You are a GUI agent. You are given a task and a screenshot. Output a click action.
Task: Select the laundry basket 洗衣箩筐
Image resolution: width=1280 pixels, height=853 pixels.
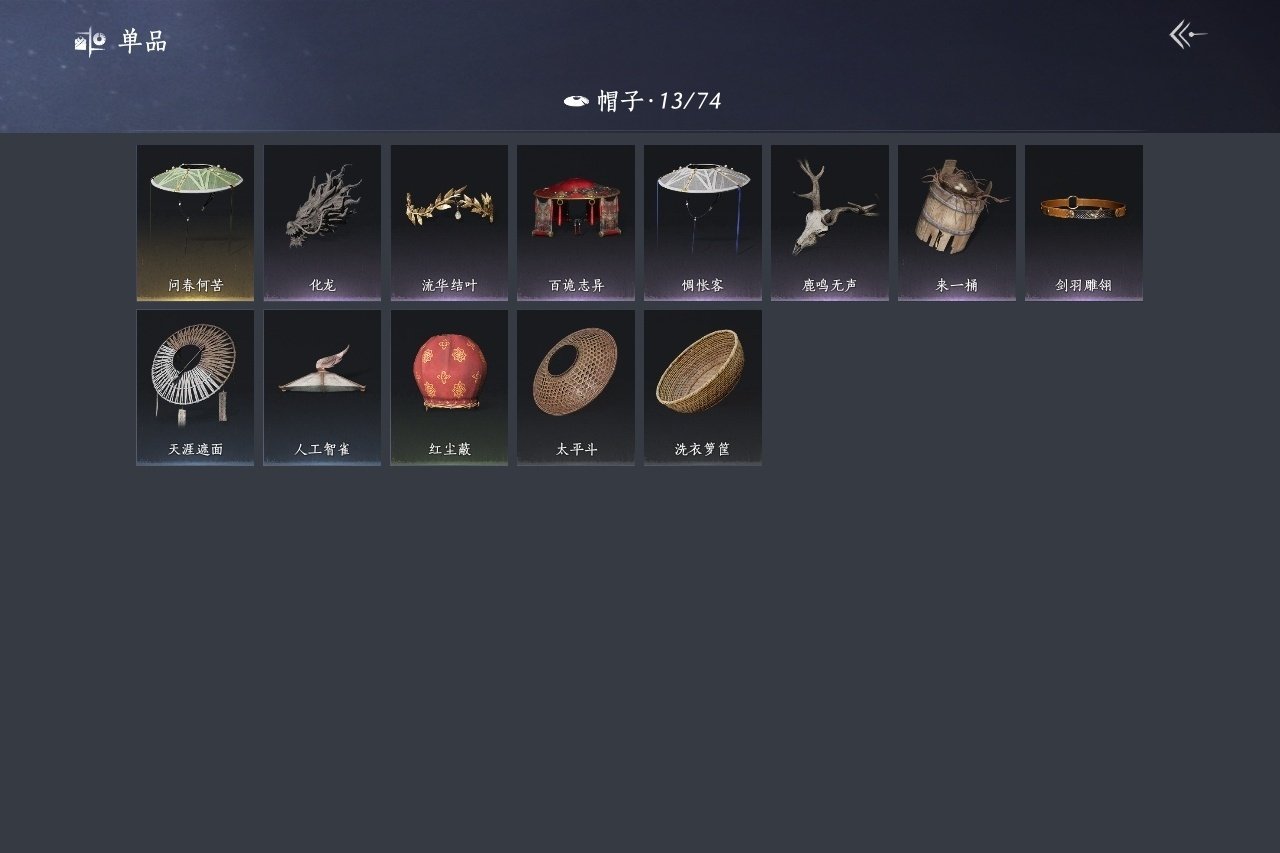pyautogui.click(x=703, y=388)
